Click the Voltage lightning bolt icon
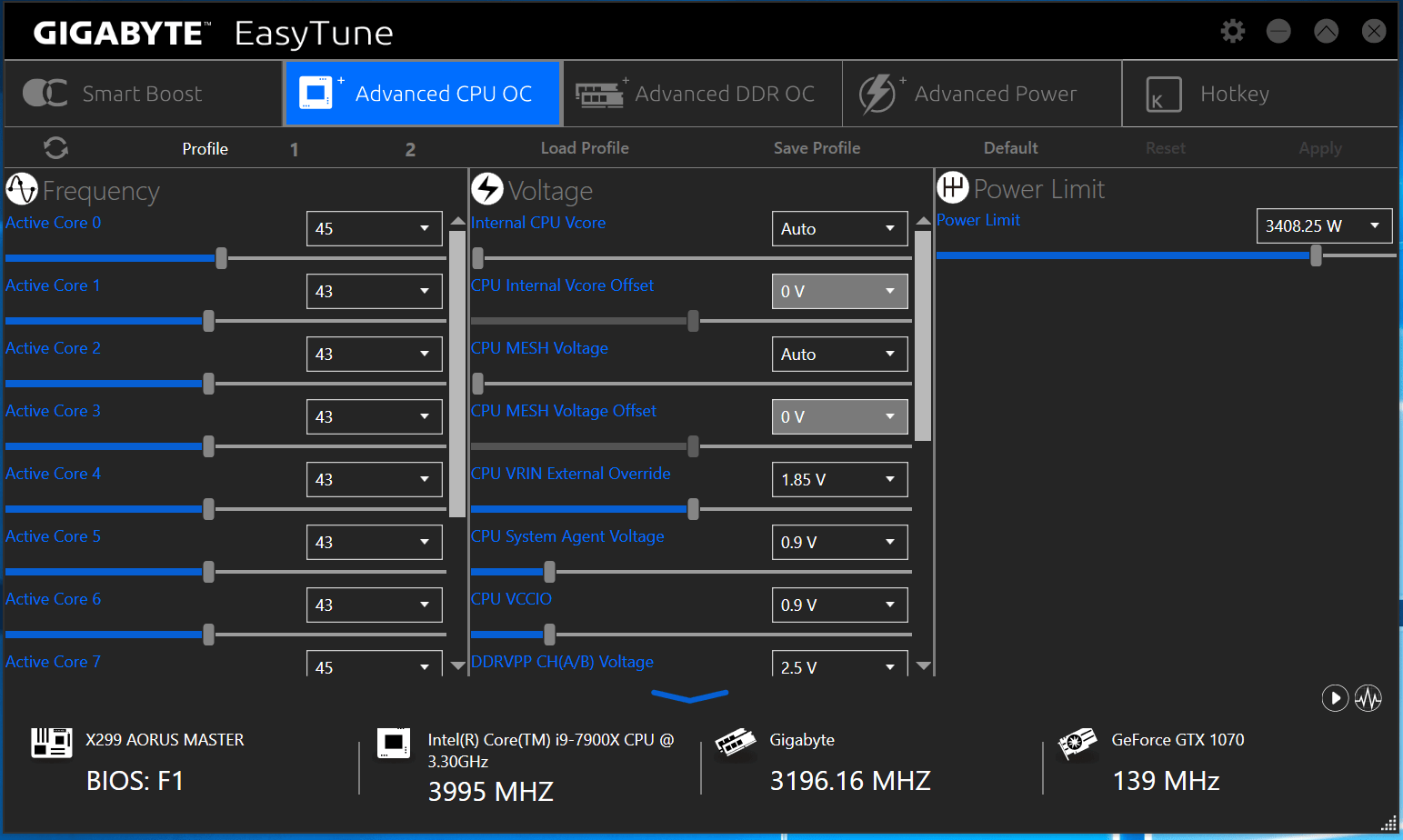Screen dimensions: 1403x840 (487, 189)
